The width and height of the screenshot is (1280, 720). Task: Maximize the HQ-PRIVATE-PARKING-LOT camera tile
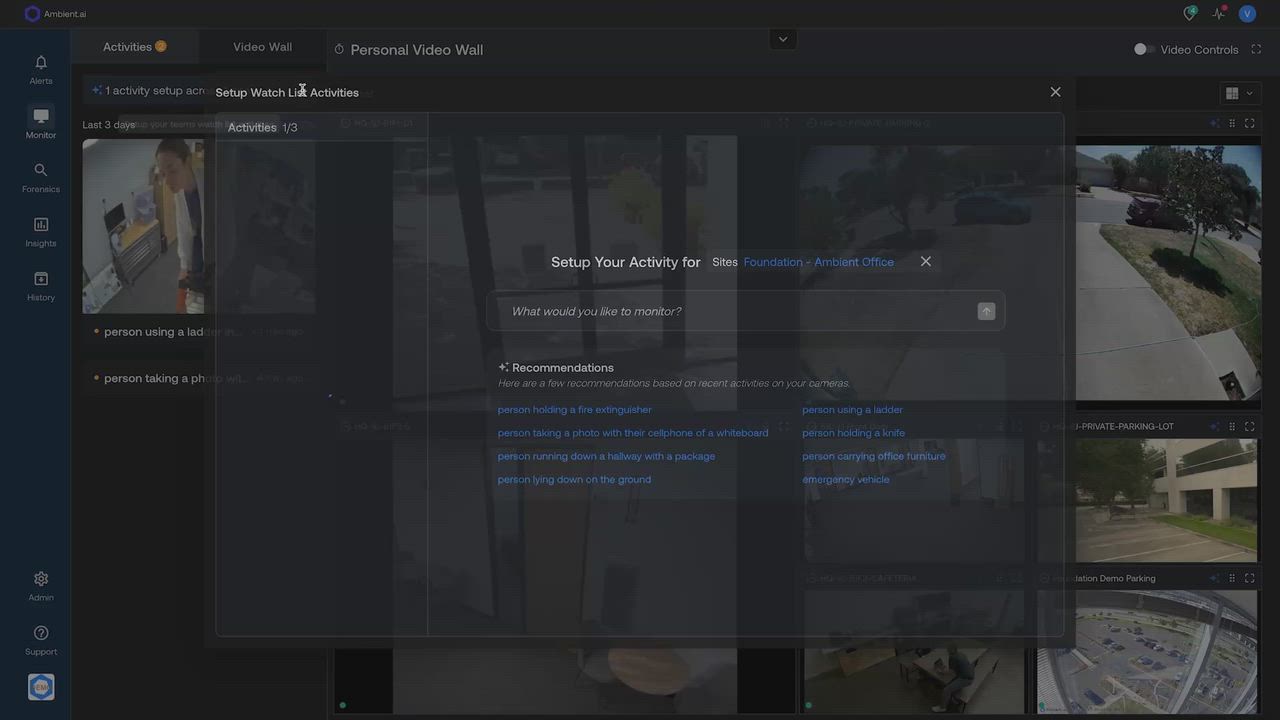[1250, 426]
